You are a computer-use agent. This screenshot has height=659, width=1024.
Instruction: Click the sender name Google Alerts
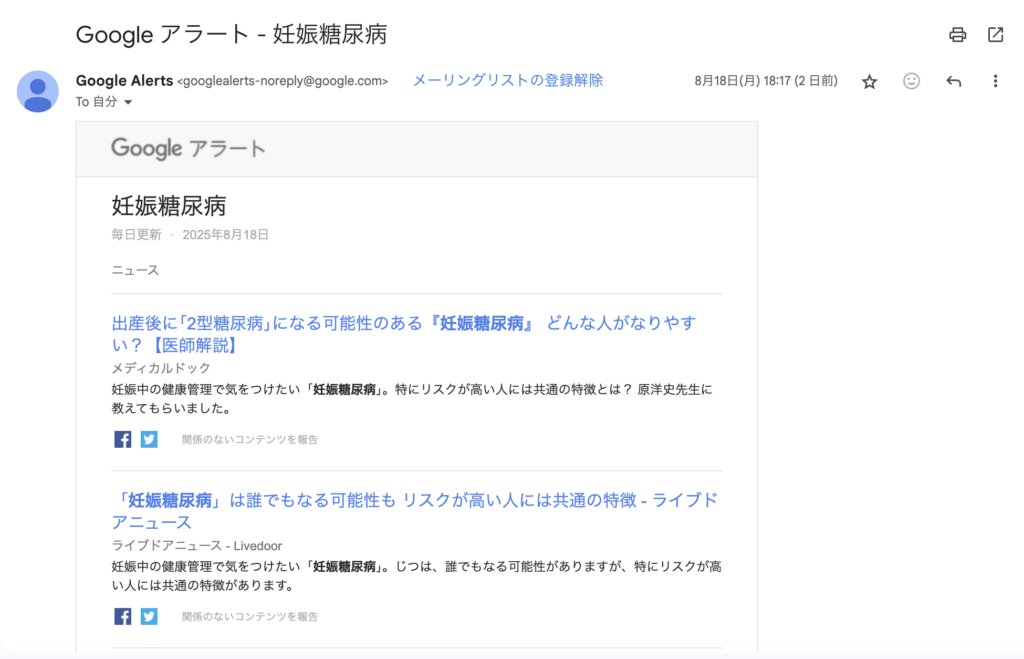(x=124, y=80)
